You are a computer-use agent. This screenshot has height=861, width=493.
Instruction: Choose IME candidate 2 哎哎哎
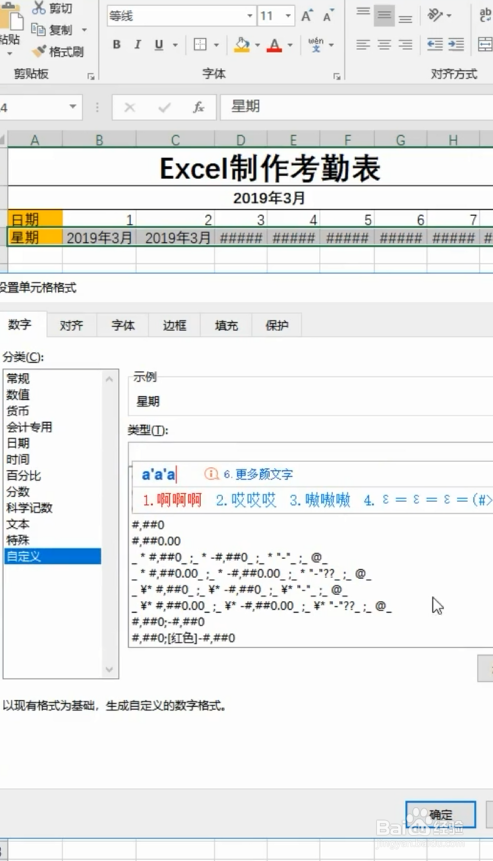(246, 500)
